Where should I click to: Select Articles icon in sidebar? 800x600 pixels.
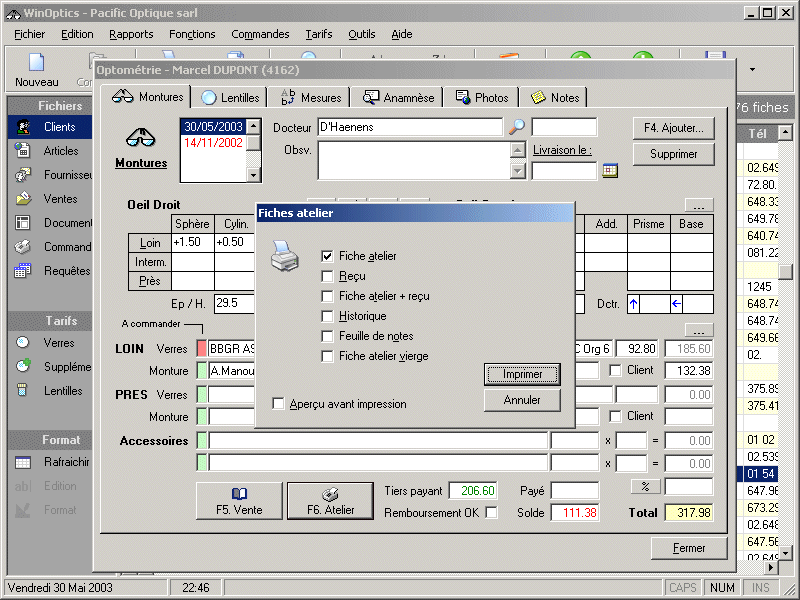(23, 151)
